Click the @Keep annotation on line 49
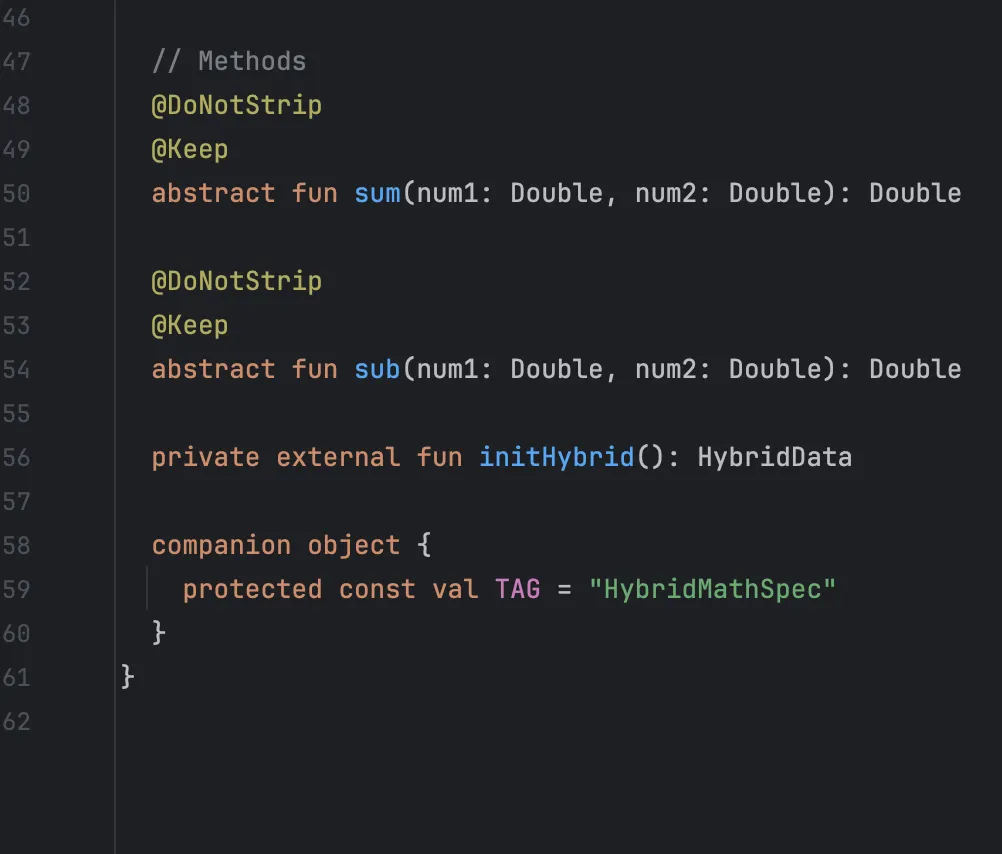Viewport: 1002px width, 854px height. [x=189, y=149]
